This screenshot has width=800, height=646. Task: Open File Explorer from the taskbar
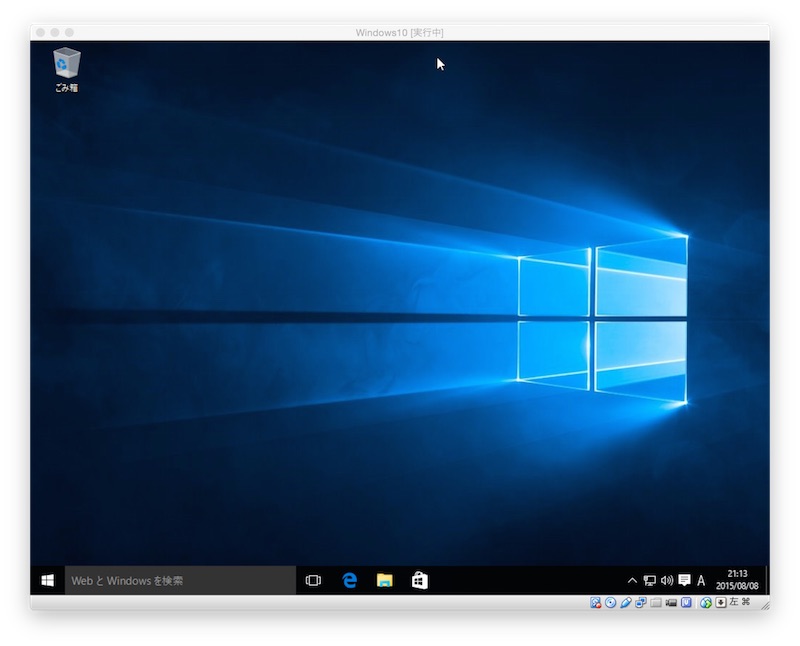[x=383, y=578]
